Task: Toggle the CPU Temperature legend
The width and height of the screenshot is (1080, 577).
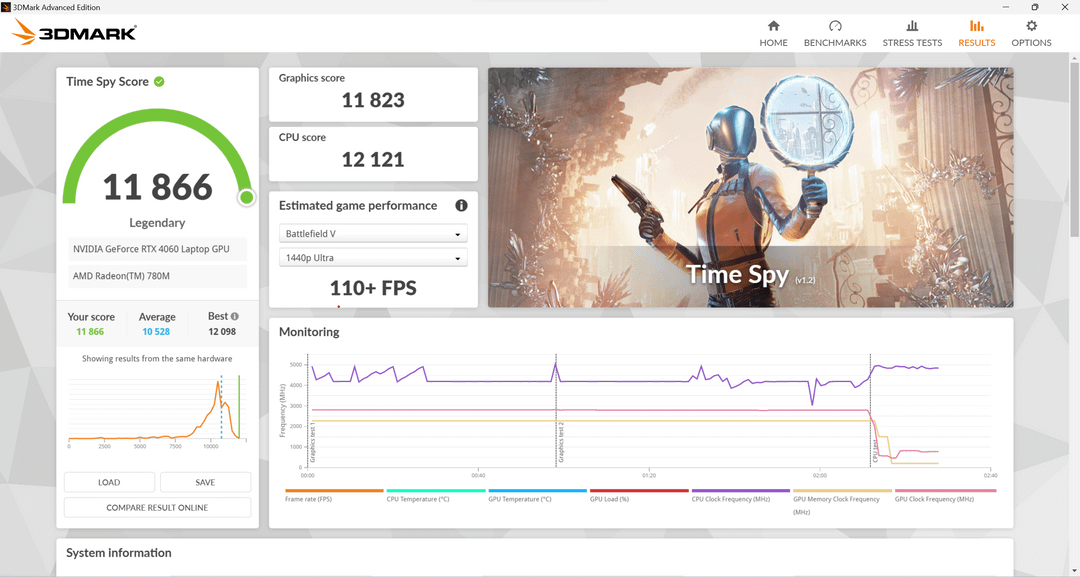Action: tap(435, 495)
